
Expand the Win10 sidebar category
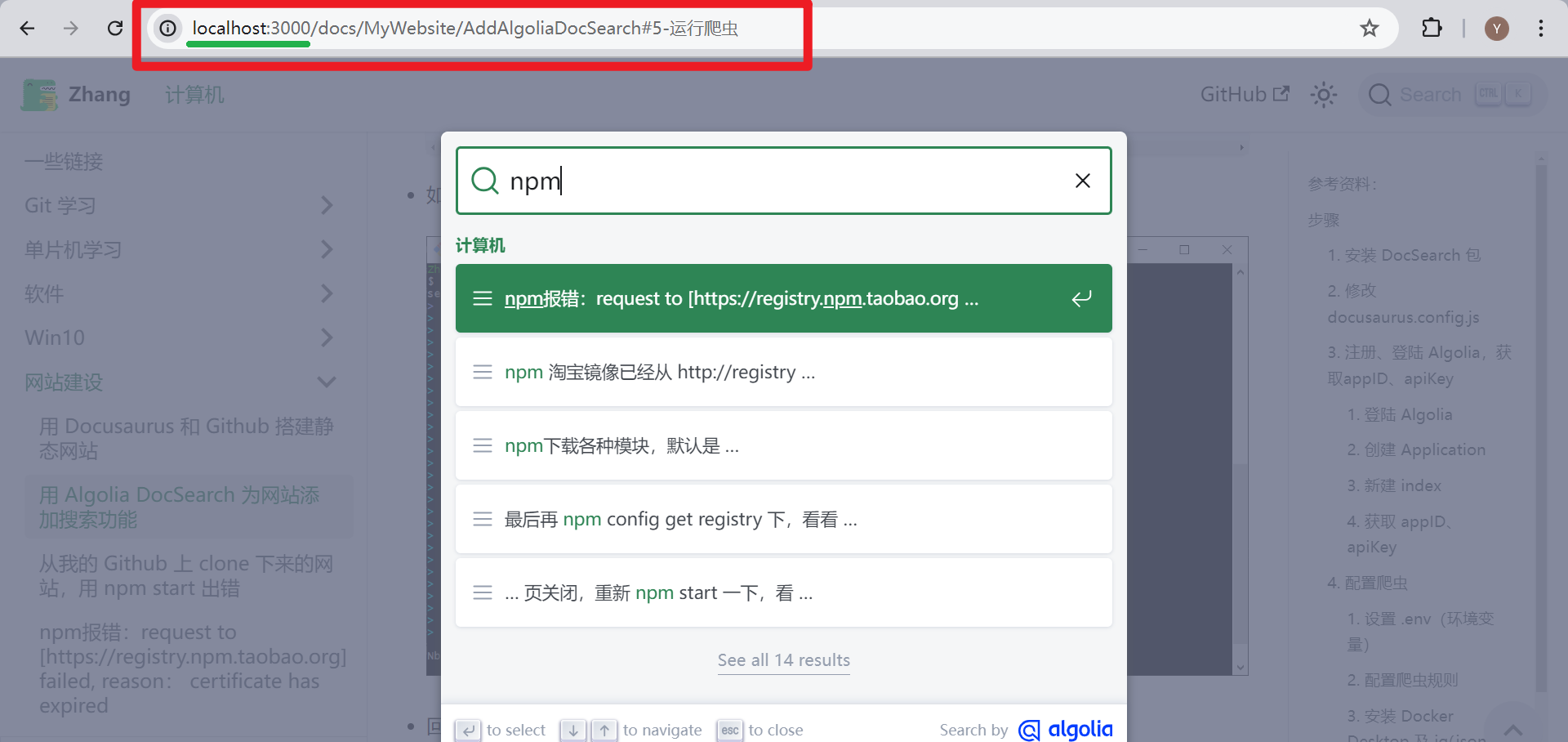tap(180, 337)
